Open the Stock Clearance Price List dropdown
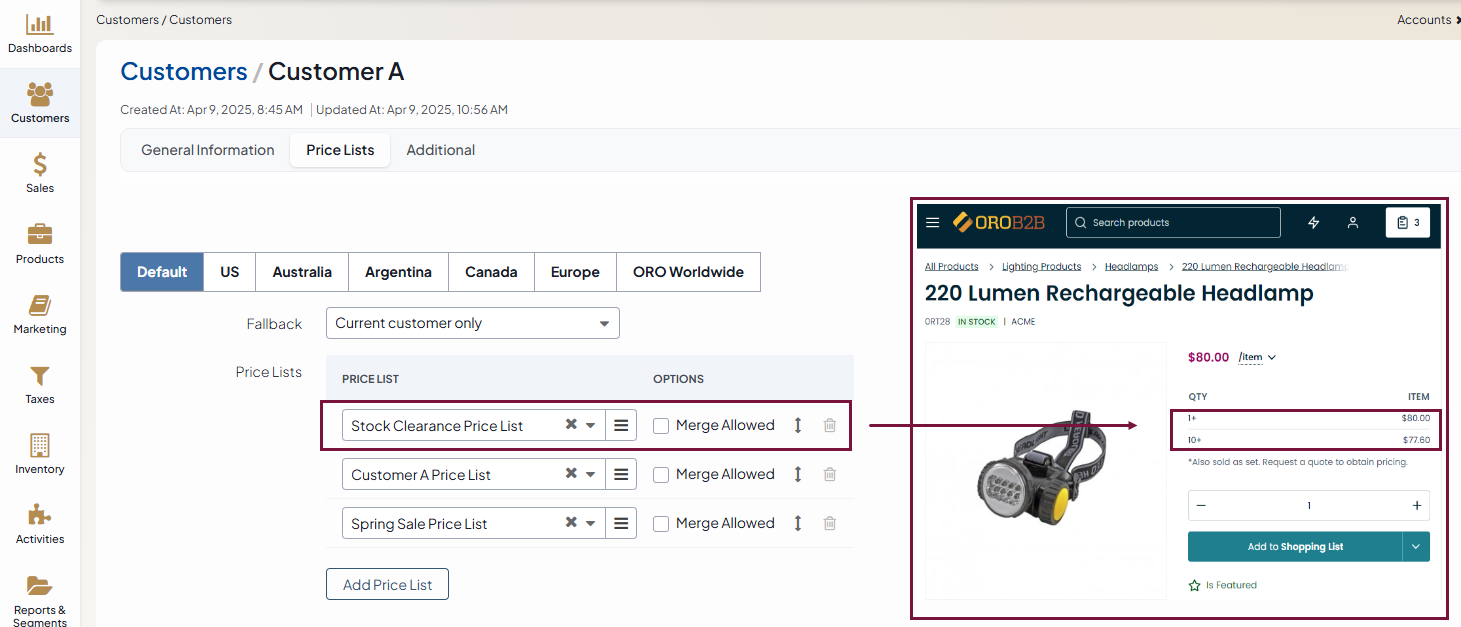 click(591, 425)
